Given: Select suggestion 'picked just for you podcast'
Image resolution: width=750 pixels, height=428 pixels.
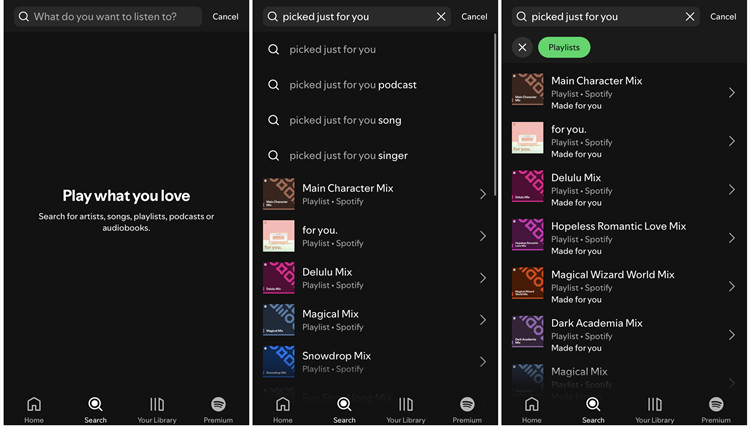Looking at the screenshot, I should (353, 85).
